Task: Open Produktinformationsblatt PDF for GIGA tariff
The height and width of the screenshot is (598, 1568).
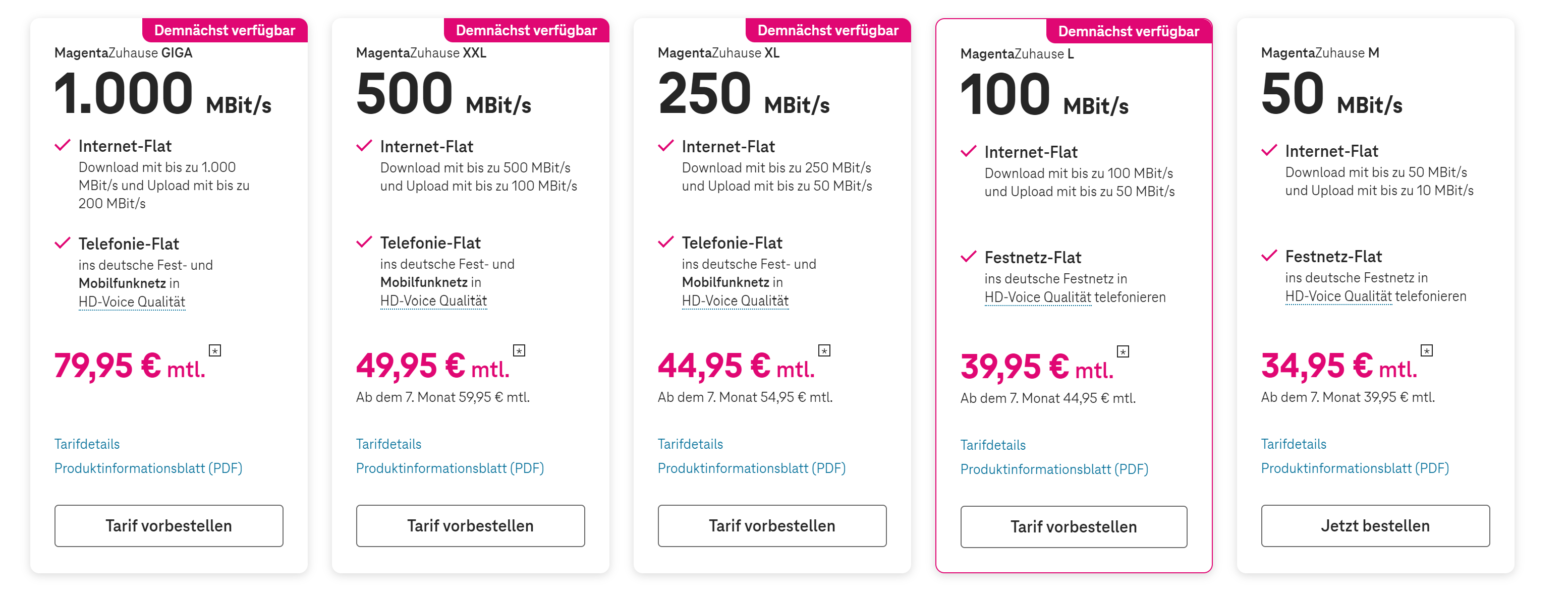Action: 148,468
